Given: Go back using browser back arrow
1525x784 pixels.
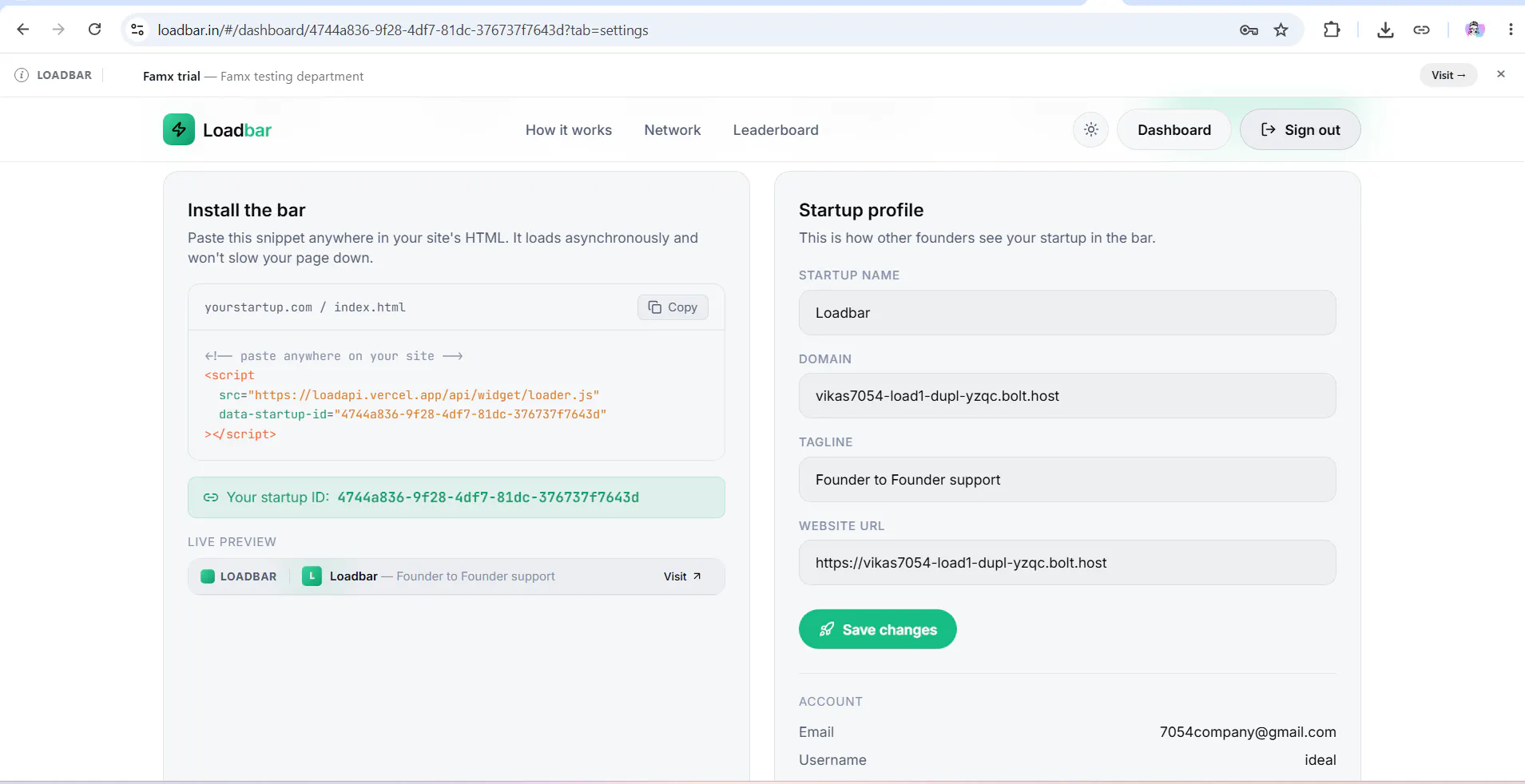Looking at the screenshot, I should (23, 30).
